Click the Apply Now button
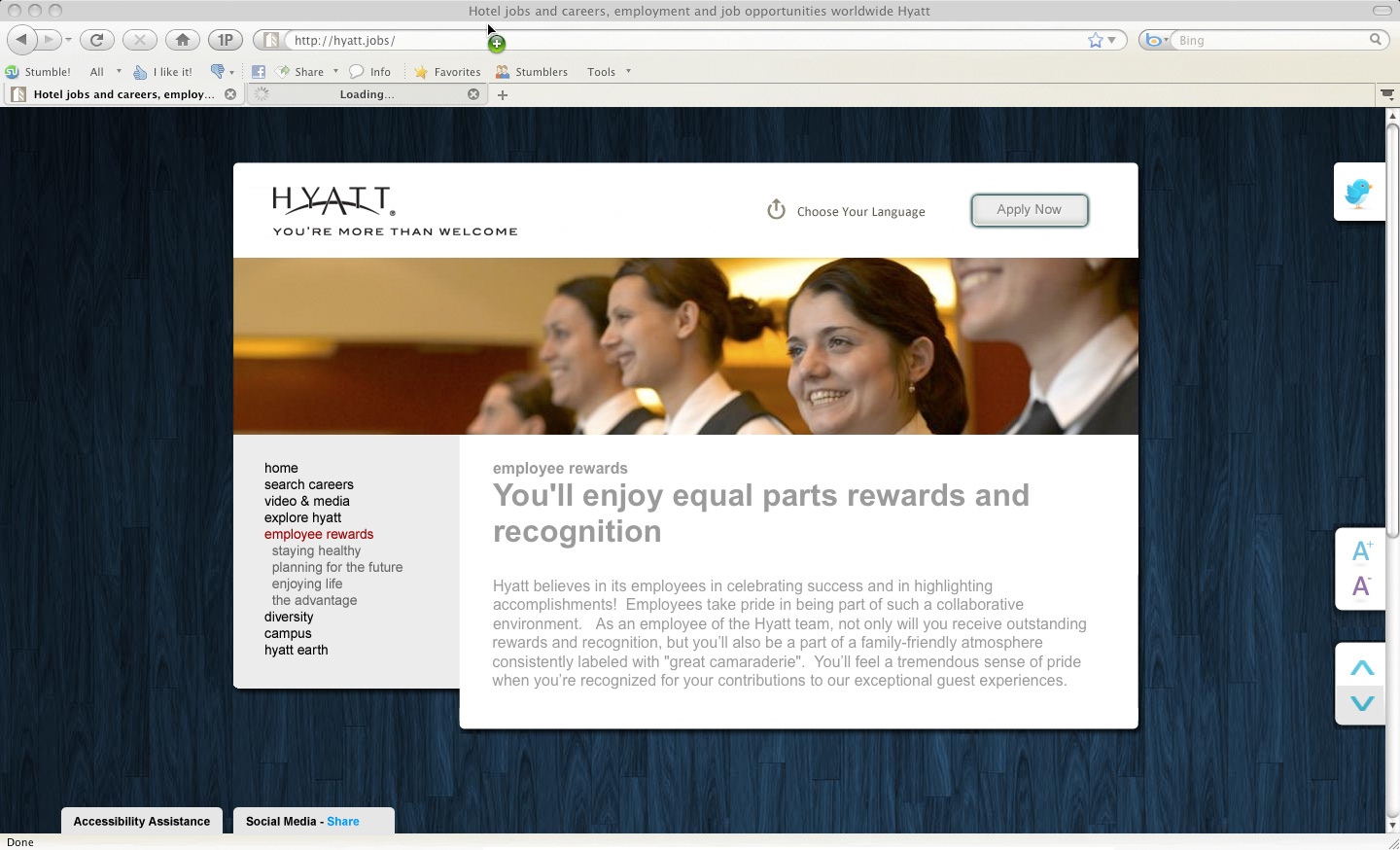 [1030, 210]
